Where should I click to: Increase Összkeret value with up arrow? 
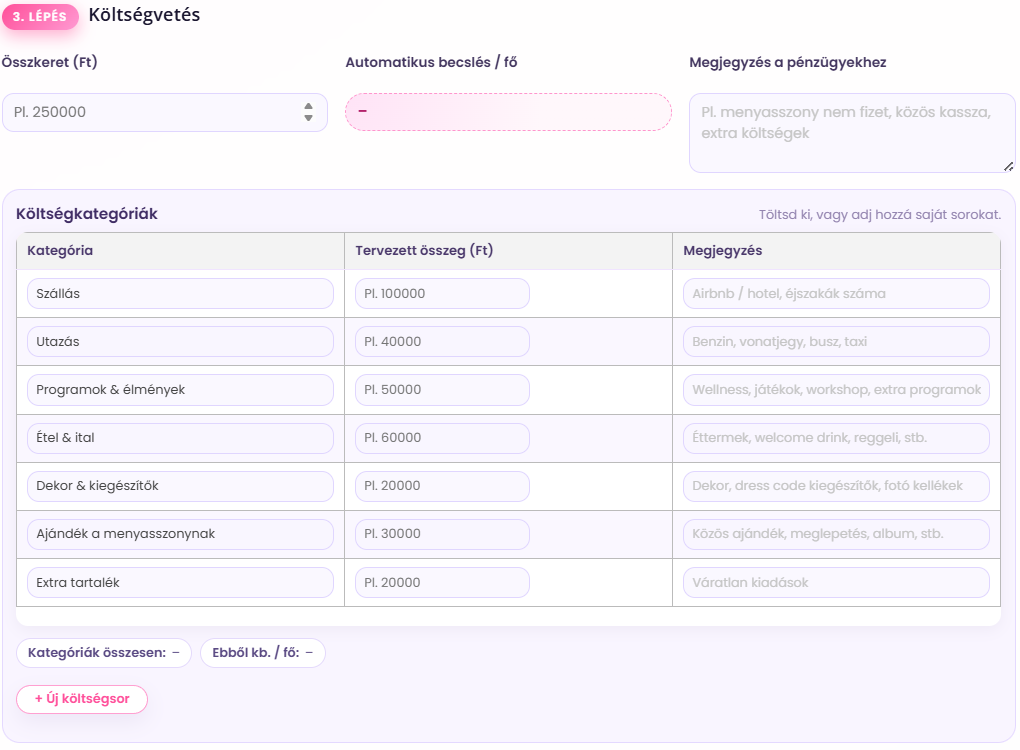pos(308,107)
